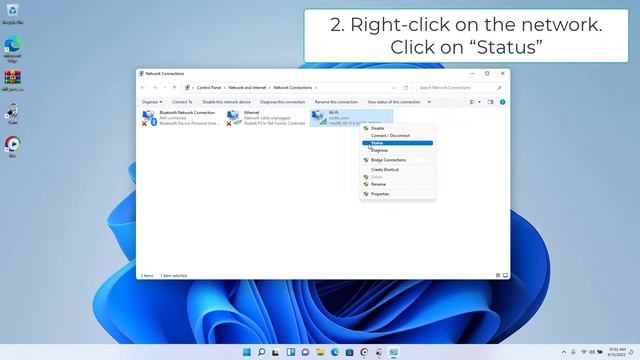The width and height of the screenshot is (640, 360).
Task: Click the Up one level arrow
Action: click(x=174, y=88)
